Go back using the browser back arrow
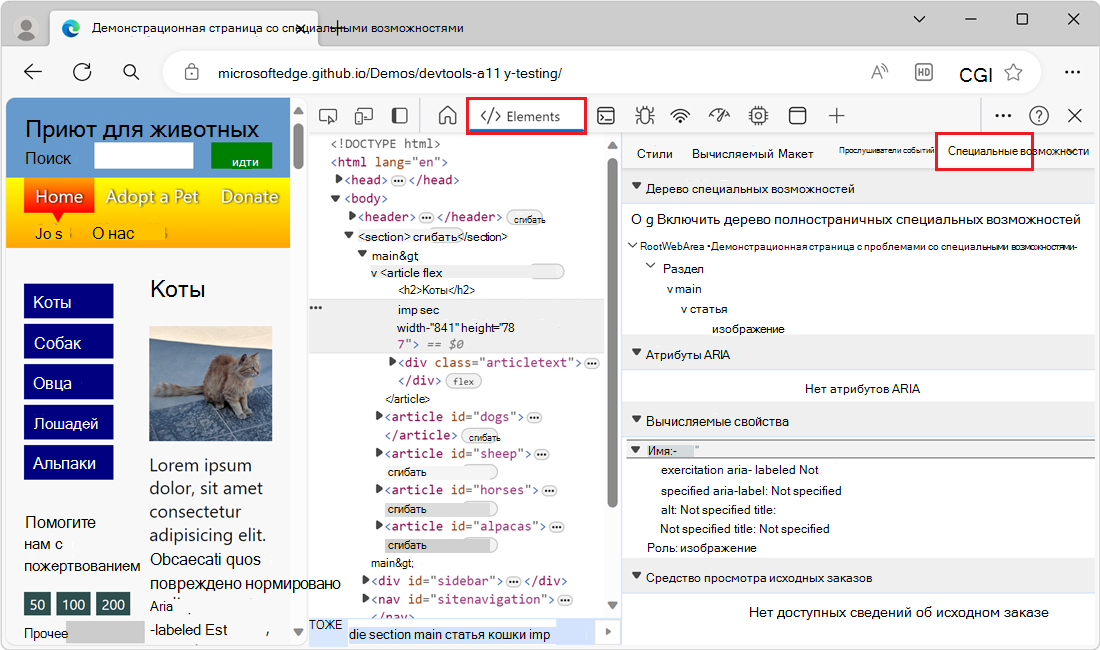The image size is (1100, 650). click(x=33, y=72)
